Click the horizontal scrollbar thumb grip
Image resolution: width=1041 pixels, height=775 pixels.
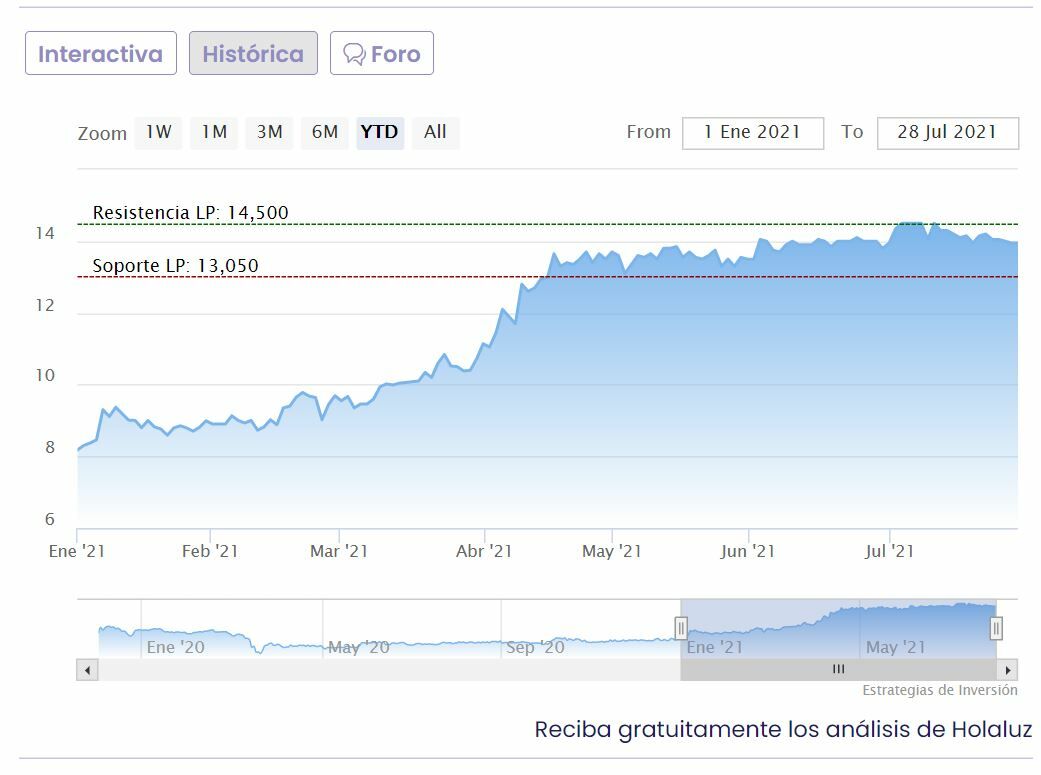tap(838, 670)
